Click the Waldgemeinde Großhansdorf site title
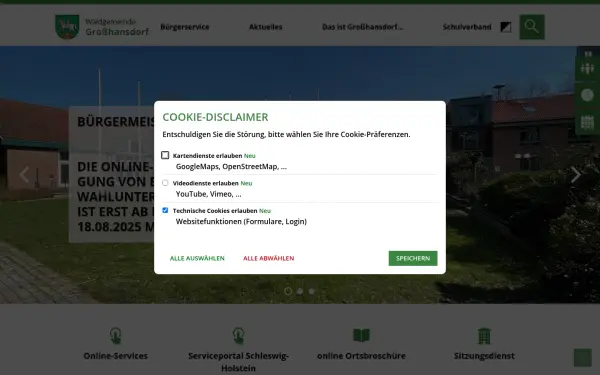The width and height of the screenshot is (600, 375). coord(117,27)
